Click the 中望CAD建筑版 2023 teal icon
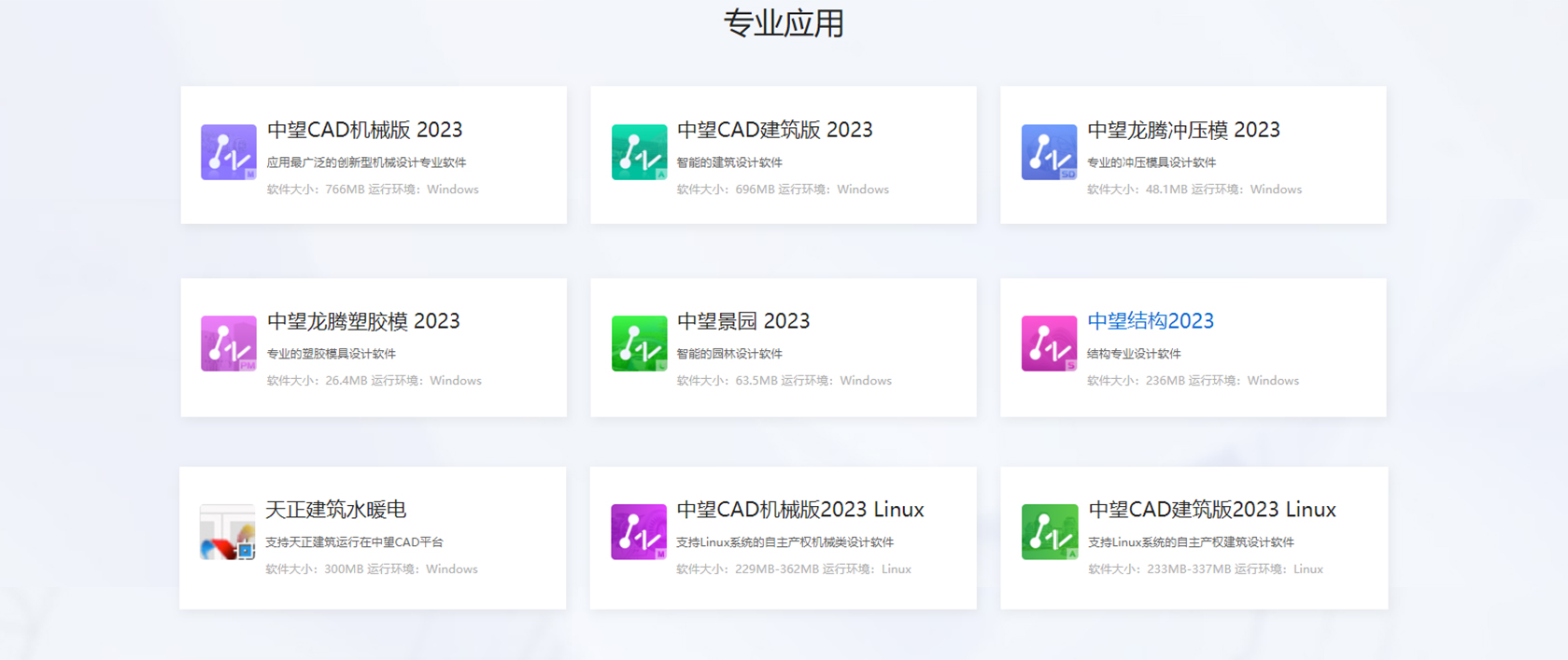Screen dimensions: 1568x660 [x=639, y=152]
